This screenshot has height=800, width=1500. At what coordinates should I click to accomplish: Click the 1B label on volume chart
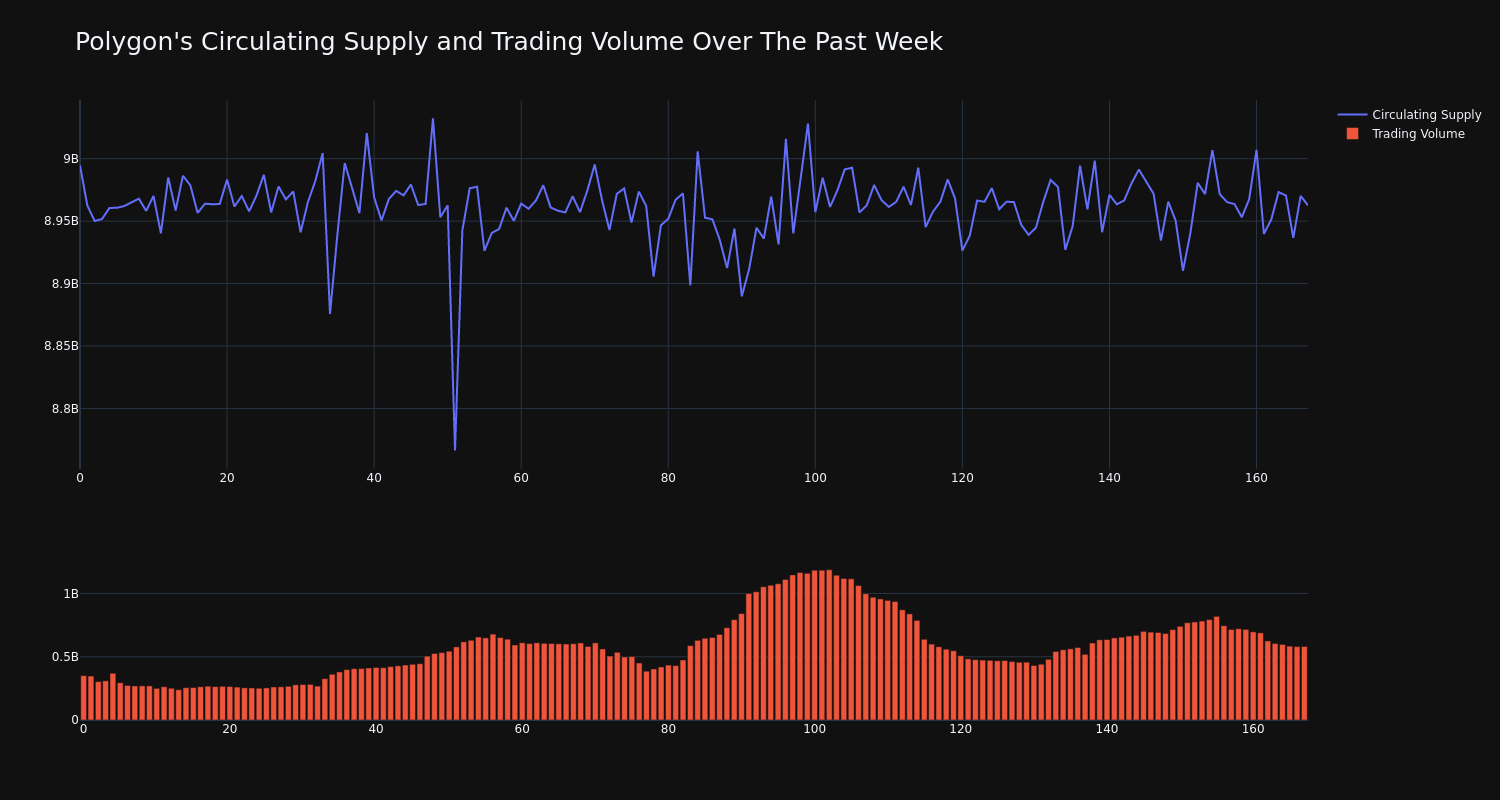tap(70, 594)
